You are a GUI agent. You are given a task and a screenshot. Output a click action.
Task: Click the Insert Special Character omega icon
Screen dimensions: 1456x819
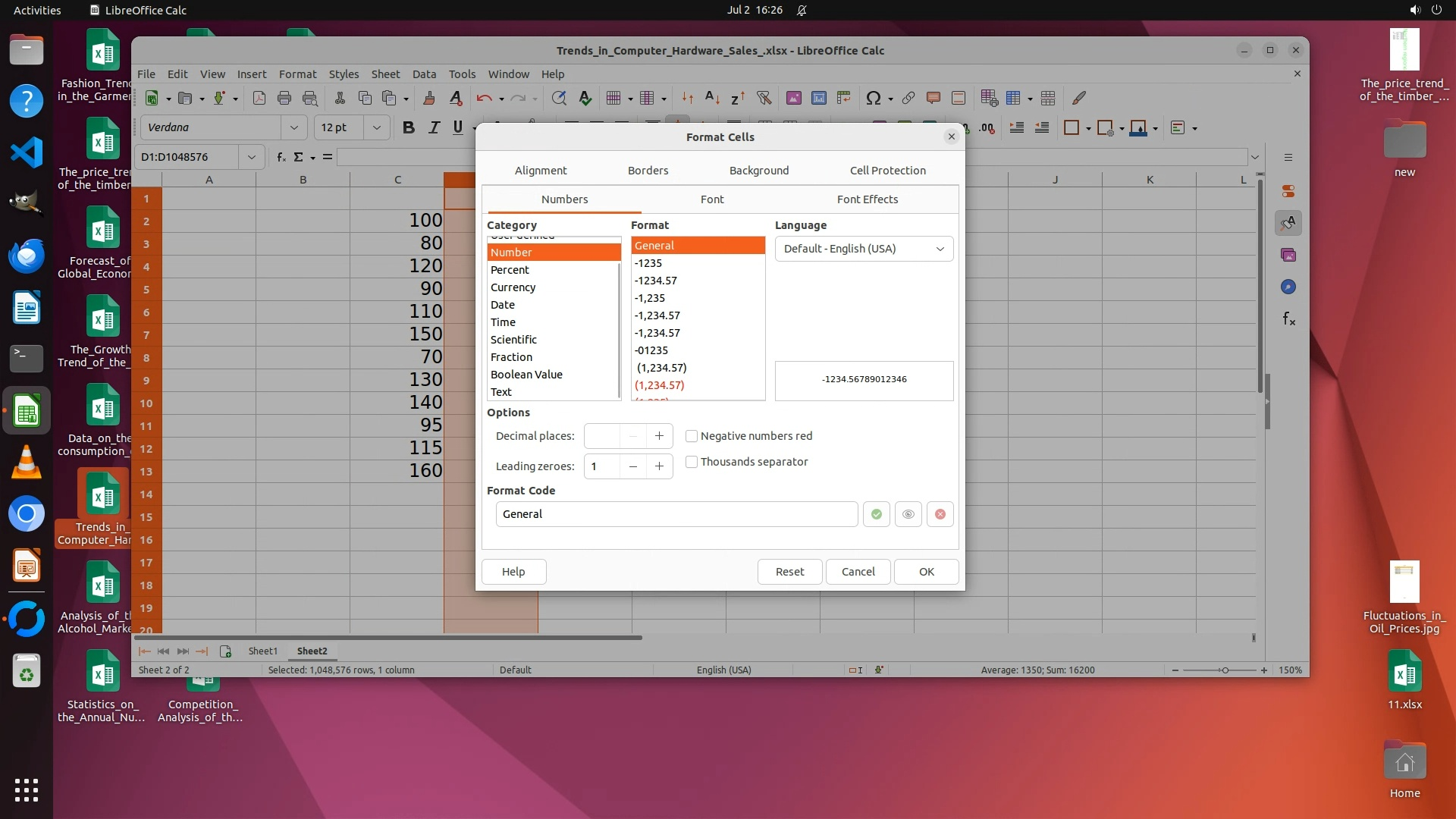click(x=873, y=98)
